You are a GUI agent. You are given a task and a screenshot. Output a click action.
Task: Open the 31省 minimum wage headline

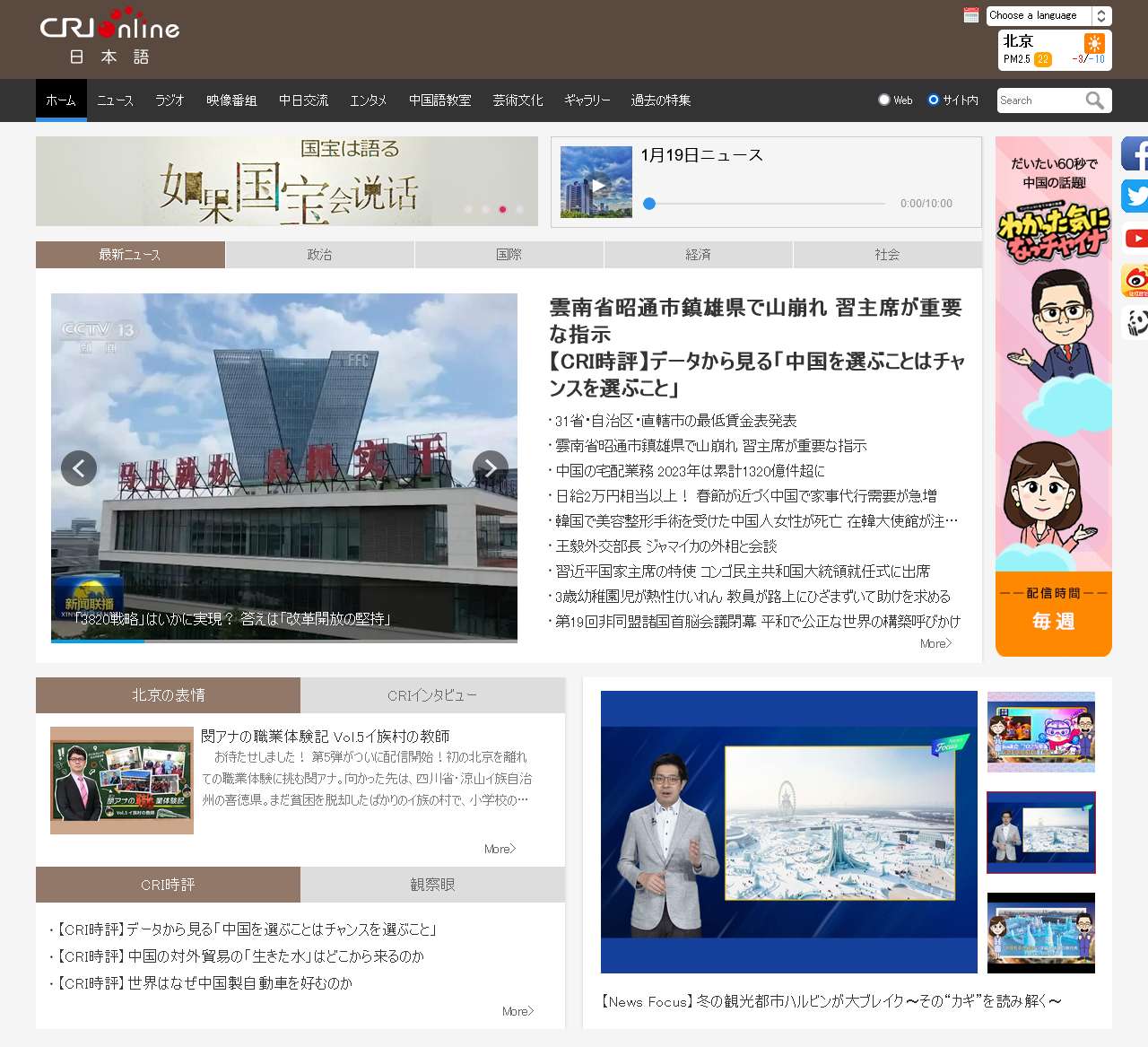pyautogui.click(x=675, y=421)
